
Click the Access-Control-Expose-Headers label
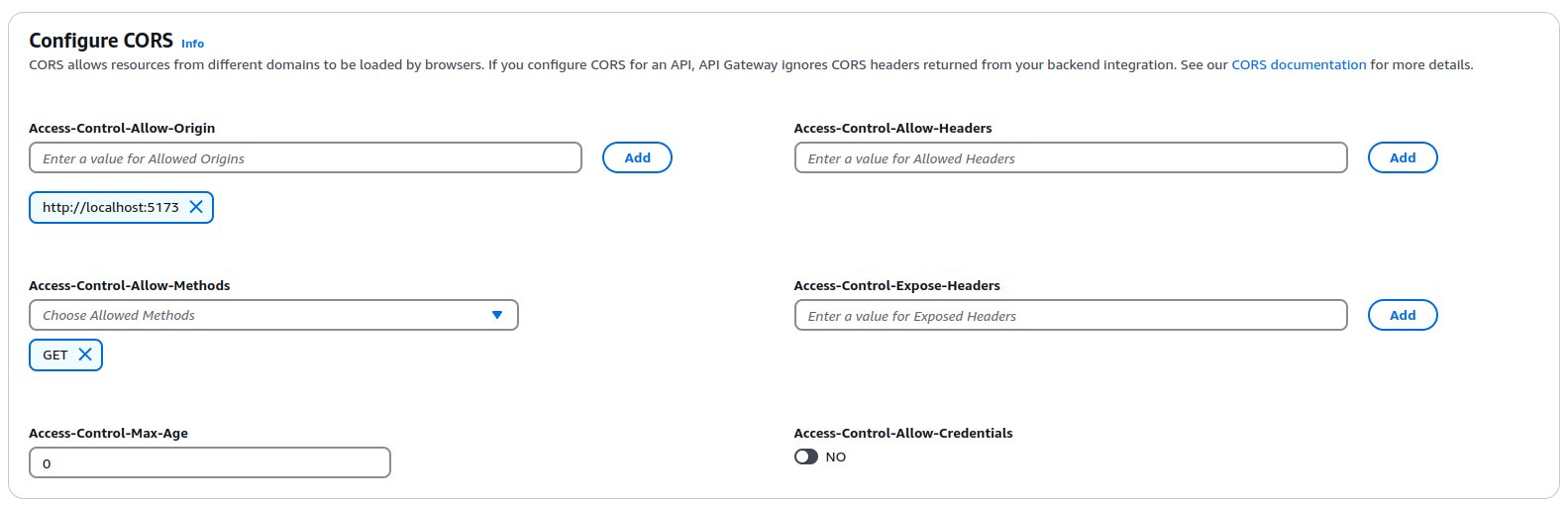click(897, 285)
